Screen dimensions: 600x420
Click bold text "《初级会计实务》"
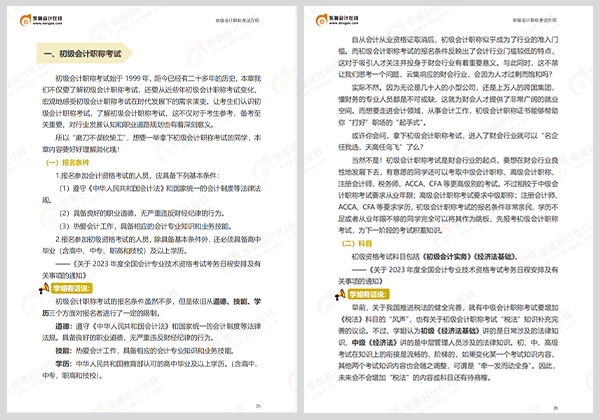(x=448, y=257)
